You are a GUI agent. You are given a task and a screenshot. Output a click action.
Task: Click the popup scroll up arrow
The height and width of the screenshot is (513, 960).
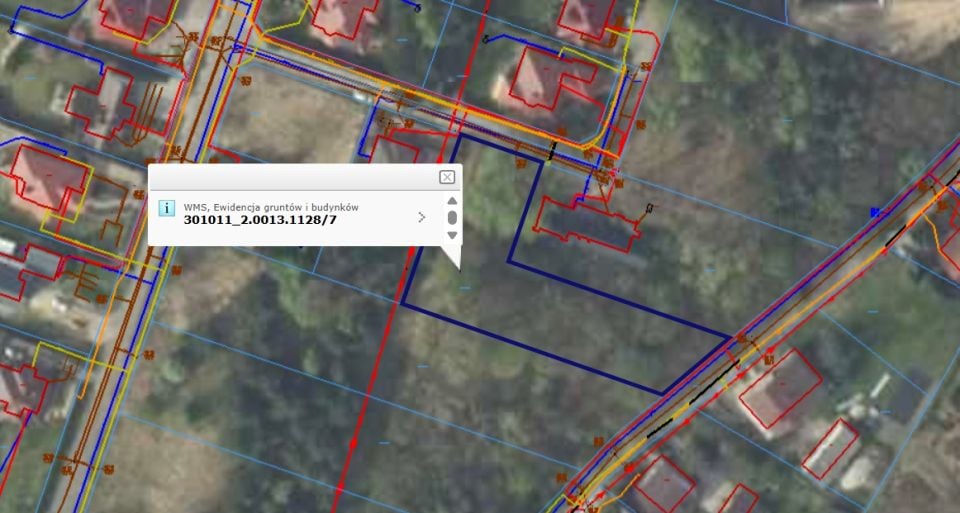point(452,201)
